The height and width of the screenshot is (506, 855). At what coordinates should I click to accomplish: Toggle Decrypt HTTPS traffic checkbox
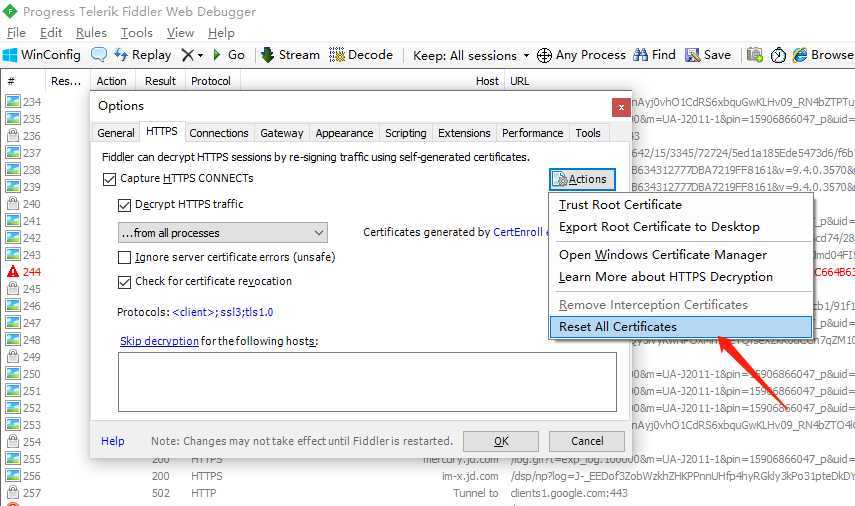(124, 205)
